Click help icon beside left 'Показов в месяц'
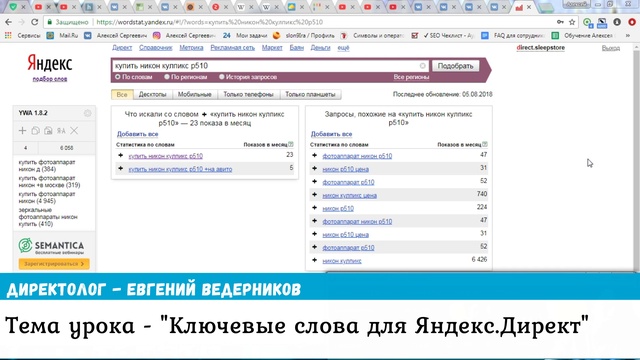The height and width of the screenshot is (360, 640). tap(291, 144)
